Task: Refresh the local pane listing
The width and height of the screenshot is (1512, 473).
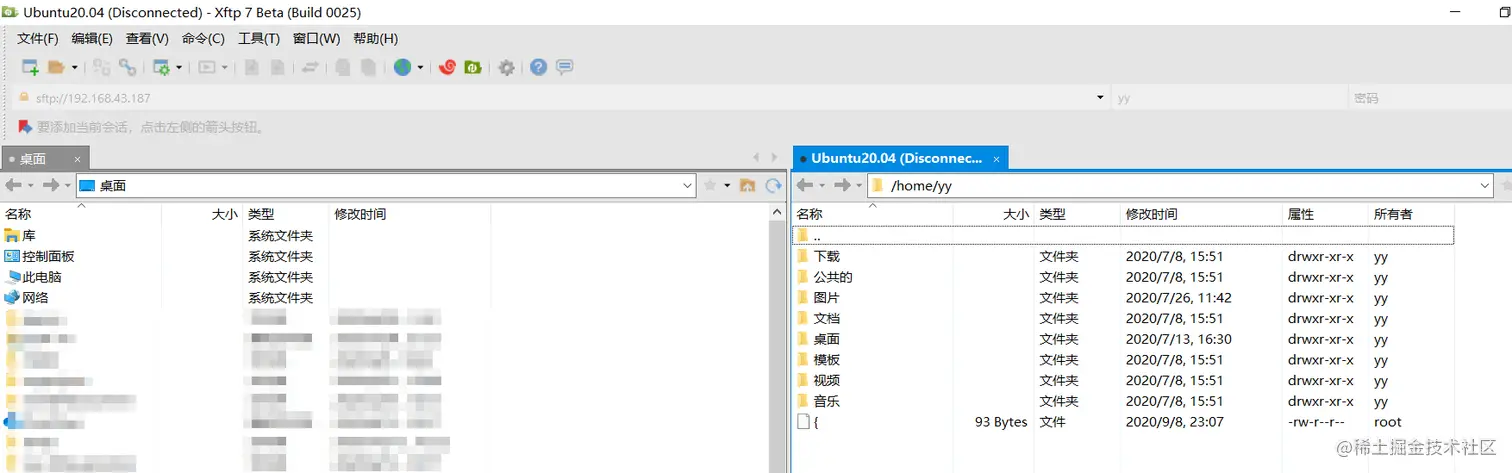Action: coord(773,185)
